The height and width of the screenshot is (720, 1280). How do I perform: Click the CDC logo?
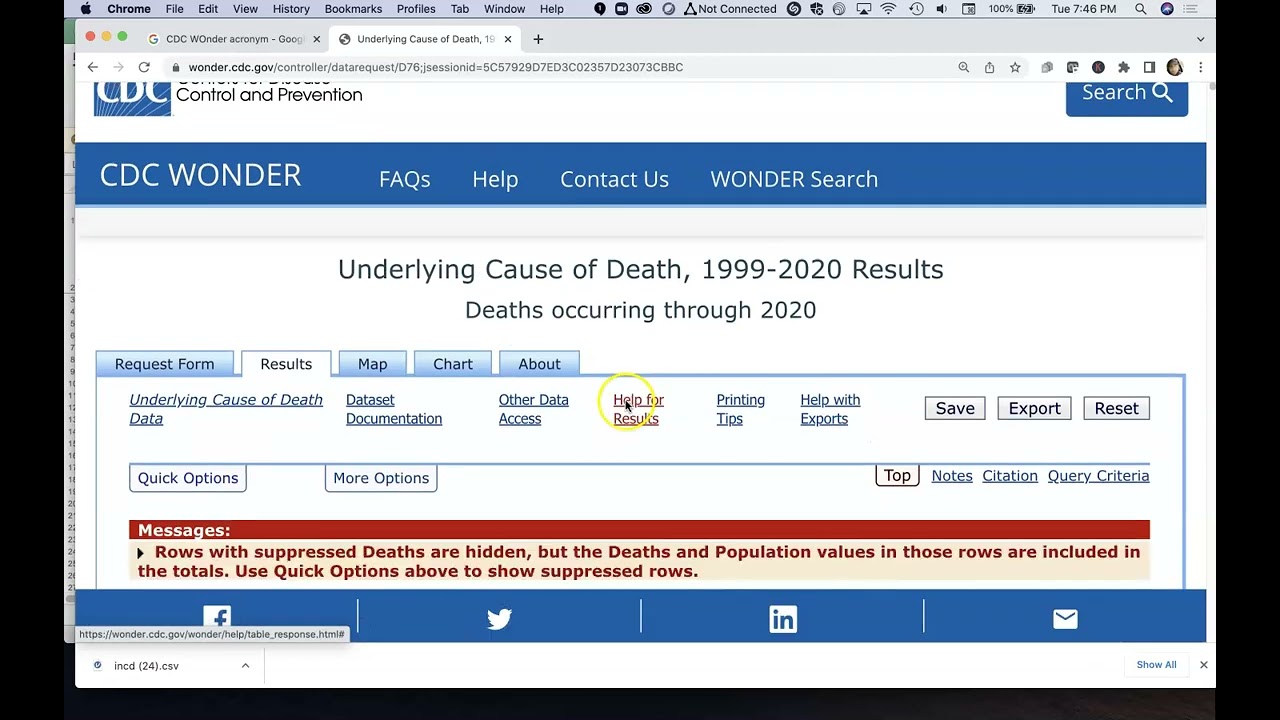[x=132, y=98]
